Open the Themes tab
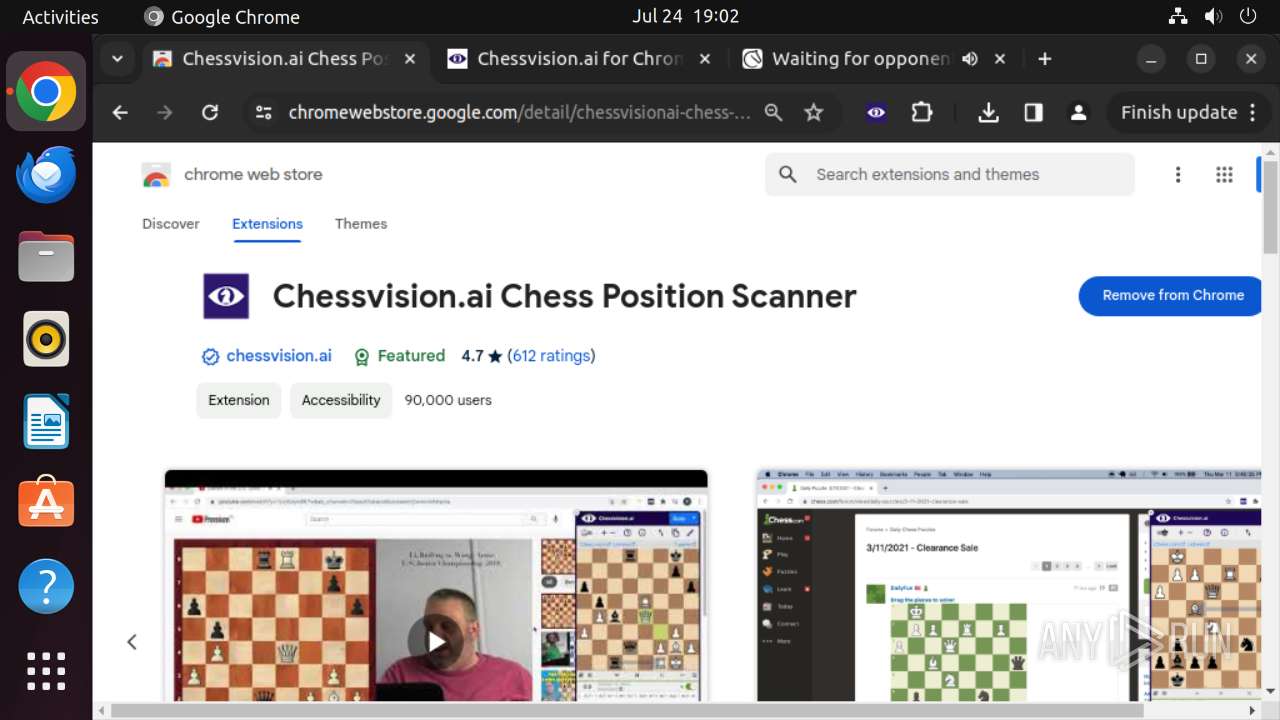 point(361,224)
